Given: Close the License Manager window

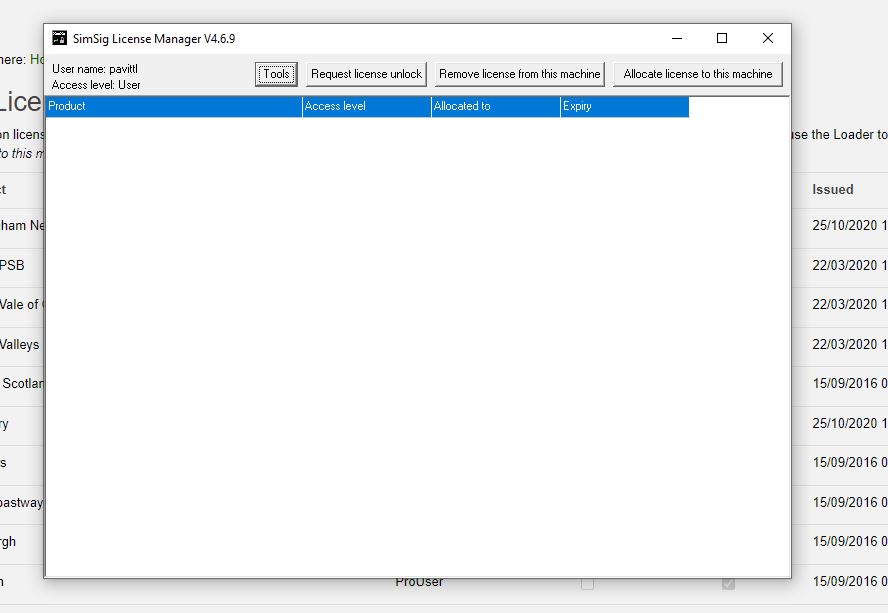Looking at the screenshot, I should point(768,39).
